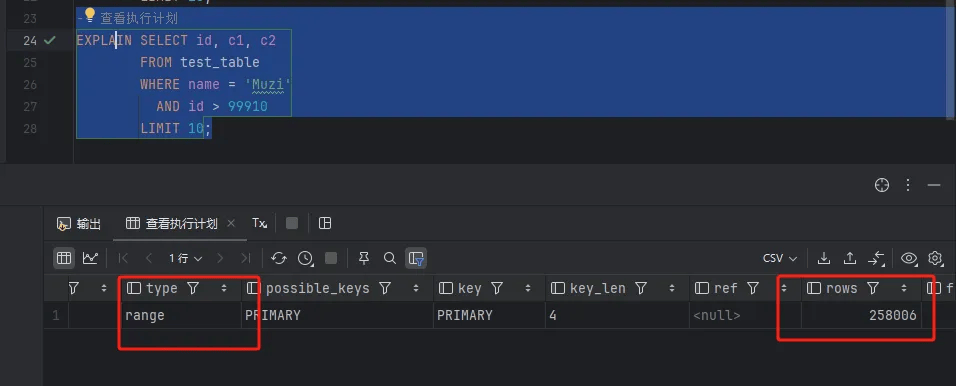Select the key_len cell value 4
The width and height of the screenshot is (956, 386).
(x=617, y=315)
